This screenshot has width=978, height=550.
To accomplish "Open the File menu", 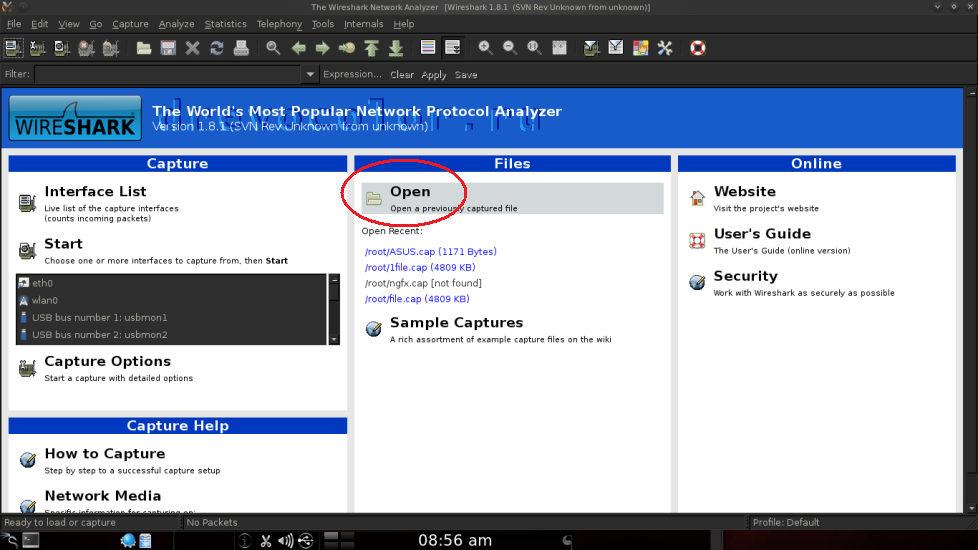I will coord(14,24).
